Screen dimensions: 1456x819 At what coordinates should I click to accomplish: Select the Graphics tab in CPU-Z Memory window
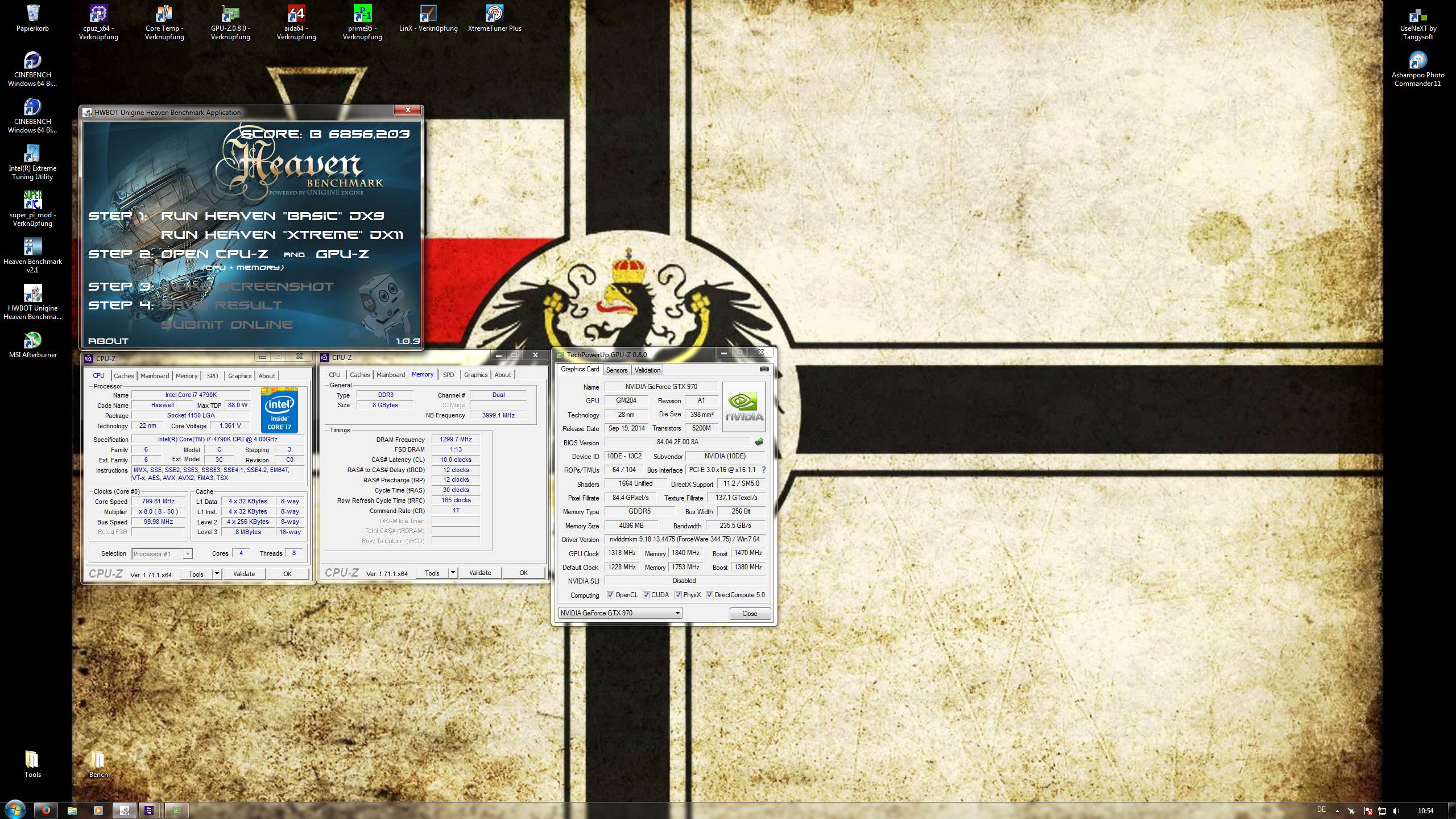[475, 375]
